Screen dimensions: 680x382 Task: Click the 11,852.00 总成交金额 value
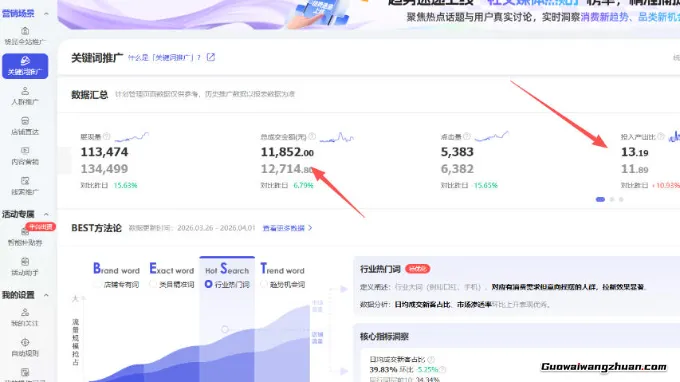click(287, 152)
